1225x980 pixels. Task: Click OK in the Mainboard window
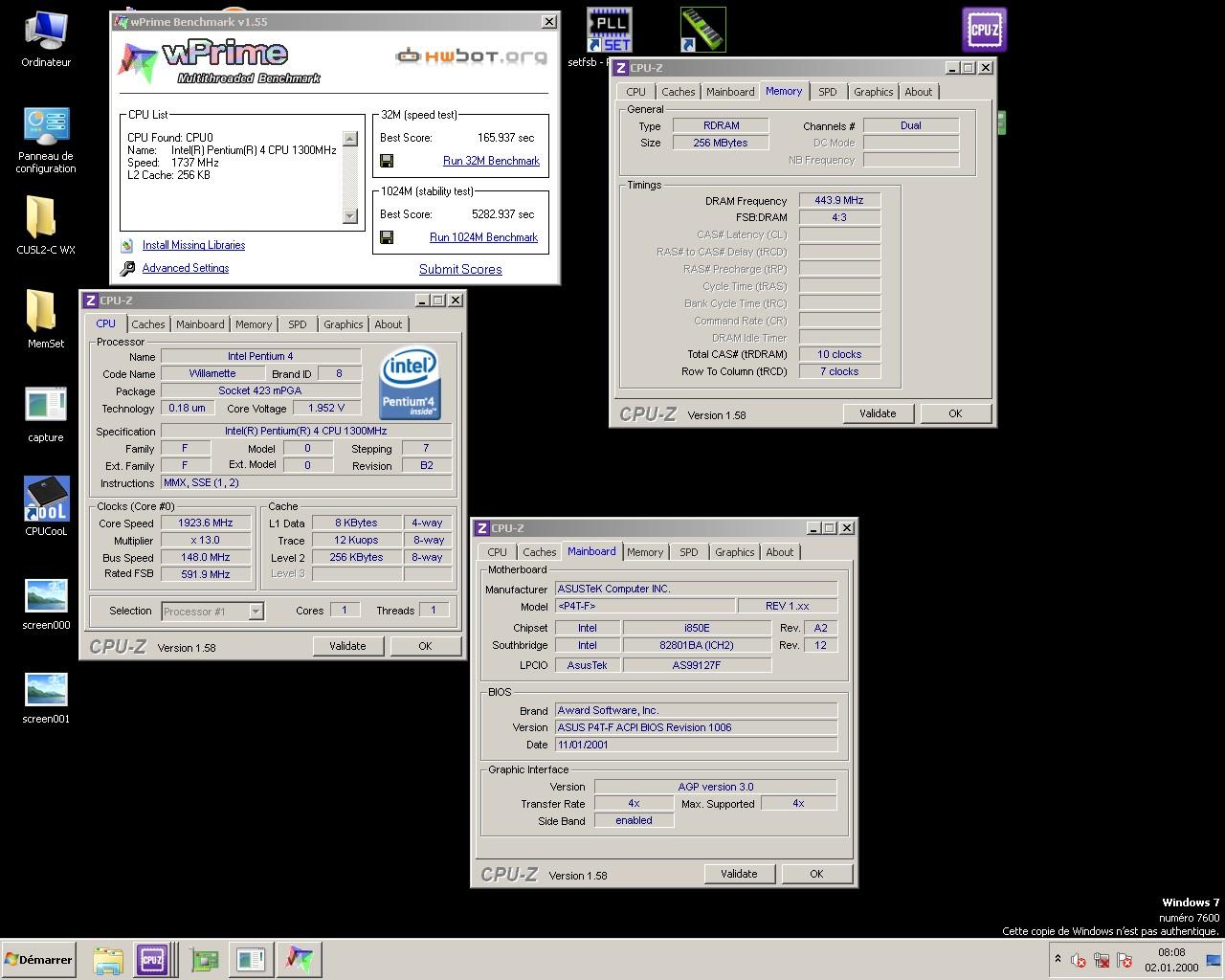(816, 874)
